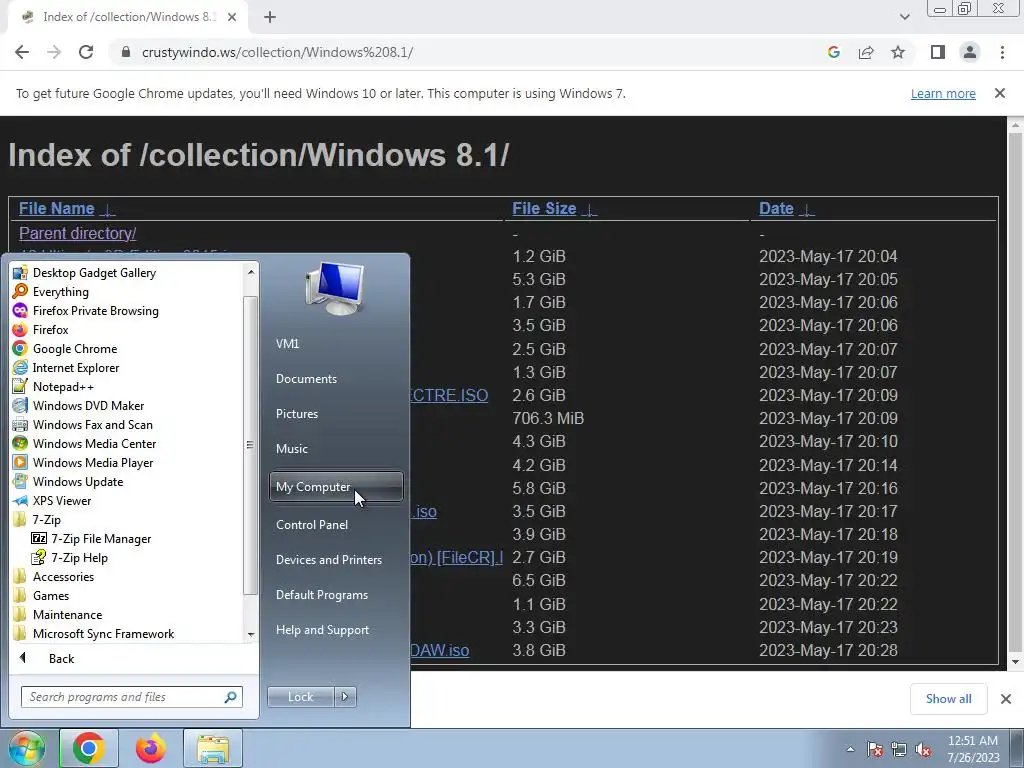The height and width of the screenshot is (768, 1024).
Task: Bookmark this page with the star
Action: [898, 52]
